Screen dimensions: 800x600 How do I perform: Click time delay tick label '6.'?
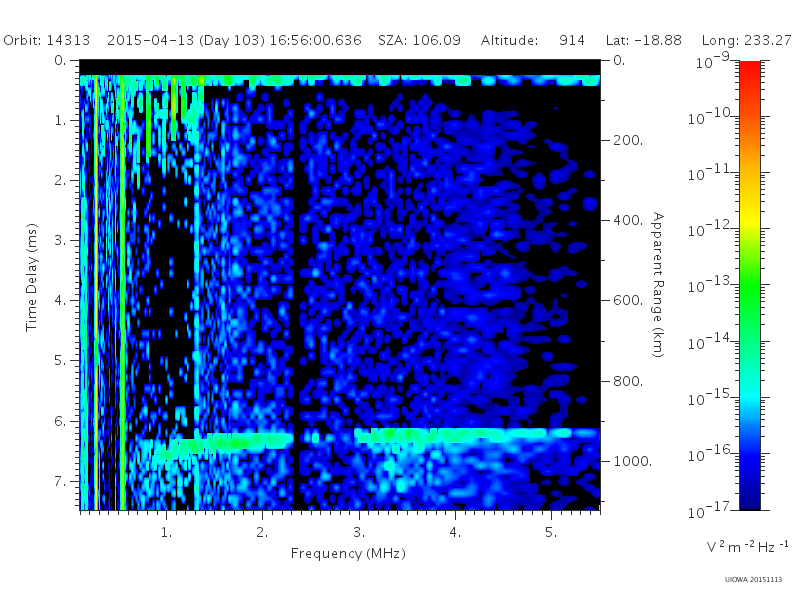[x=61, y=421]
